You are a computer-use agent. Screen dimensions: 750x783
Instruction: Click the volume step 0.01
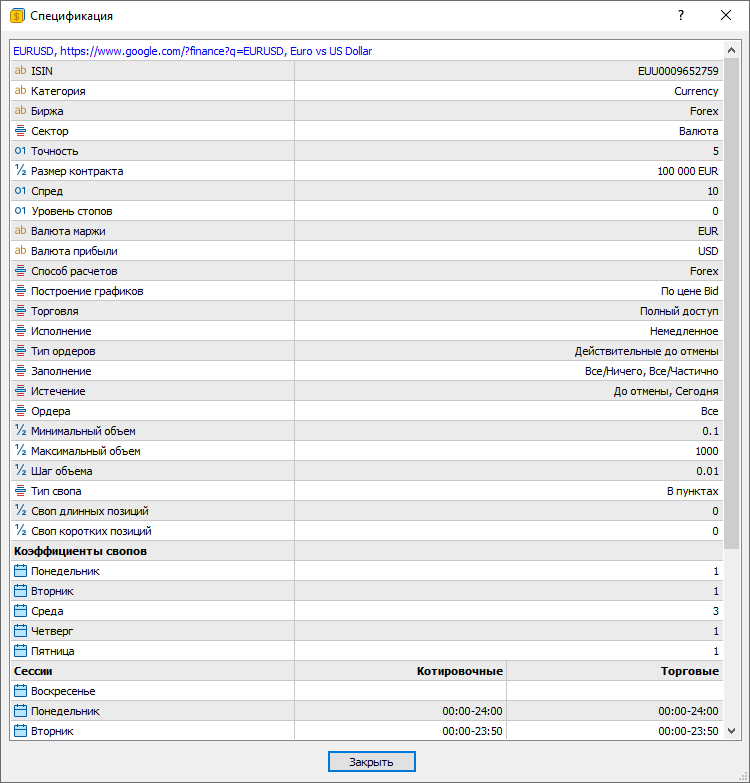click(708, 471)
